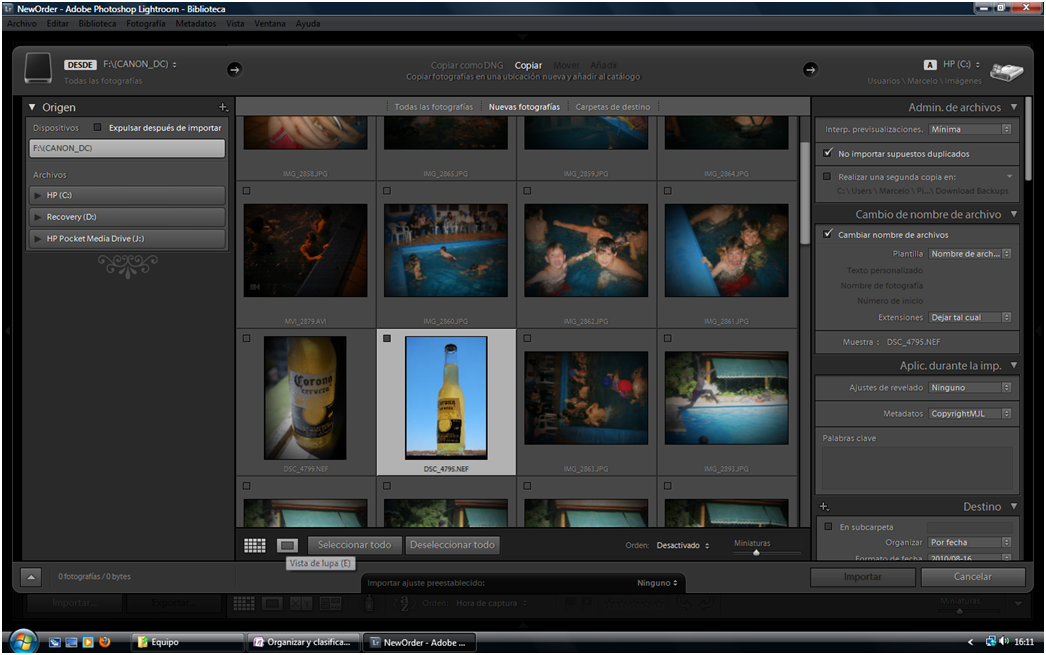Toggle Expulsar después de importar checkbox
This screenshot has height=655, width=1046.
[97, 127]
